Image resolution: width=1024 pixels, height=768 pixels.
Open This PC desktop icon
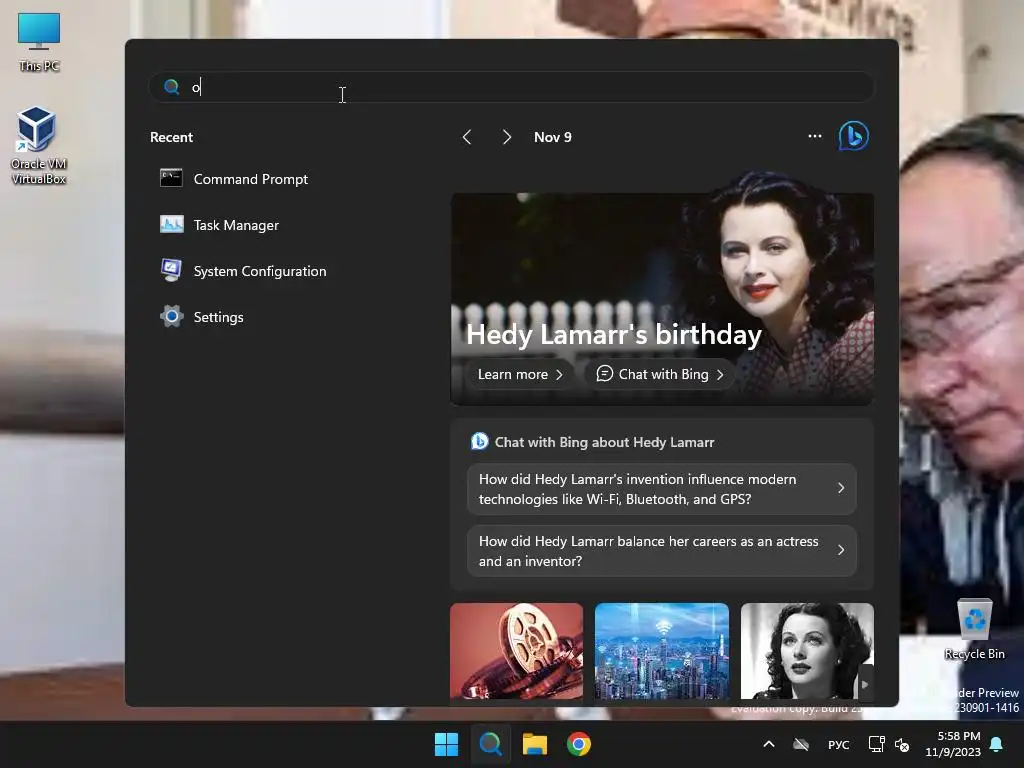39,41
